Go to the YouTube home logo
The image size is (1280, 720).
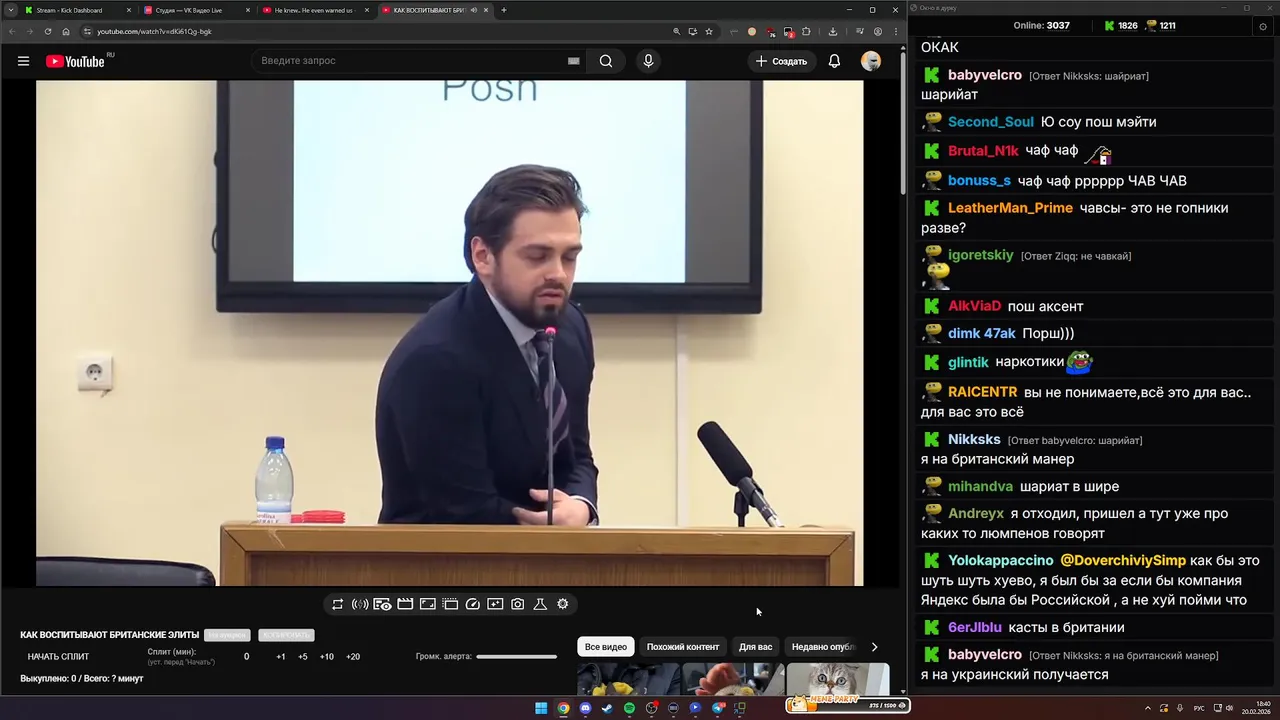point(75,61)
